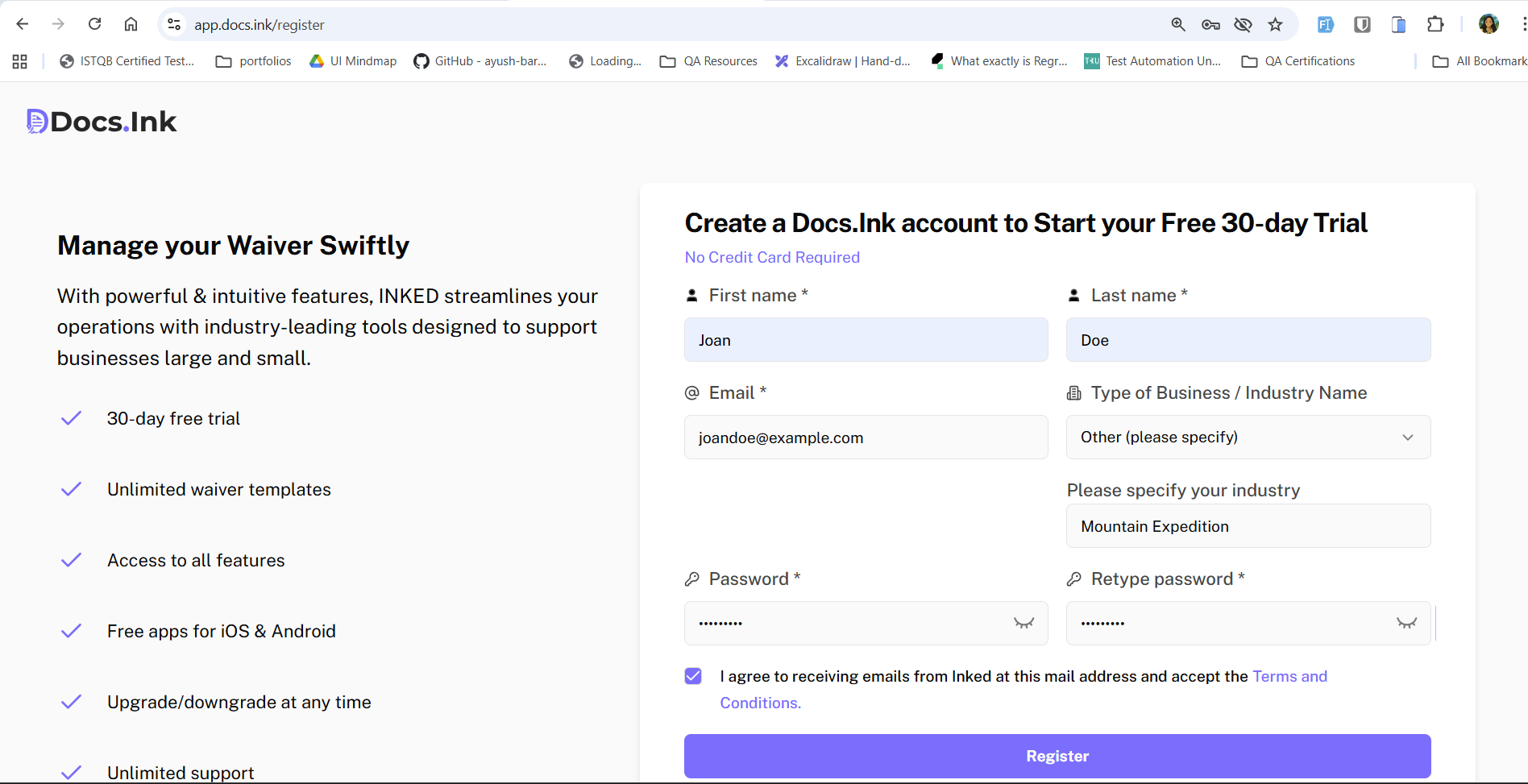Open the Terms and Conditions link

pyautogui.click(x=1289, y=677)
